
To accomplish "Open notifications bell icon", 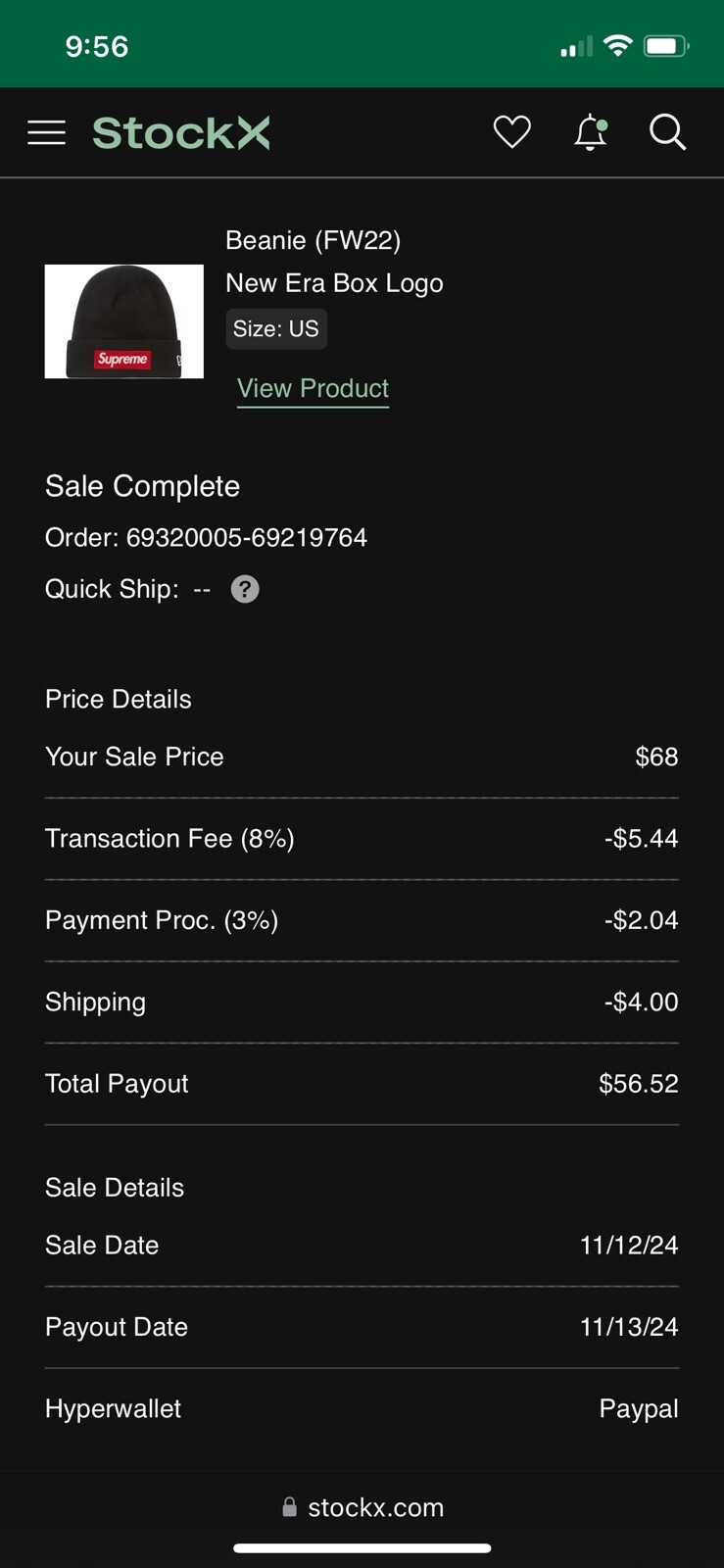I will 590,132.
